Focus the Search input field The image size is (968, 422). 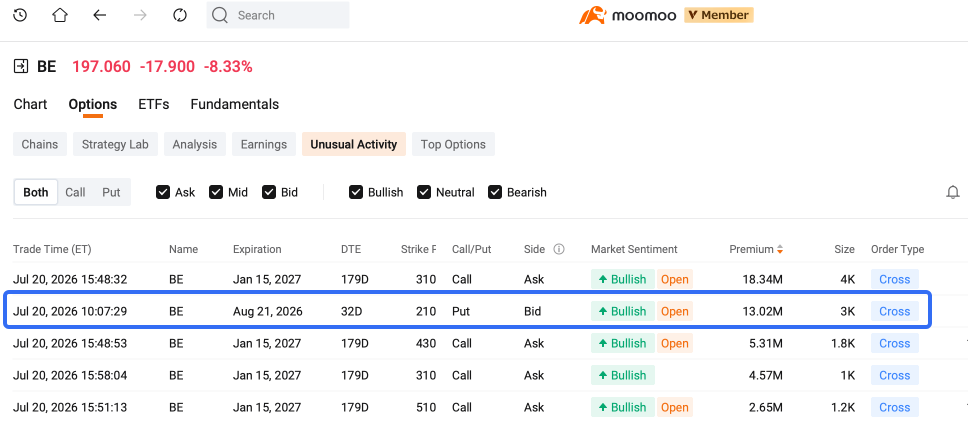[x=278, y=15]
